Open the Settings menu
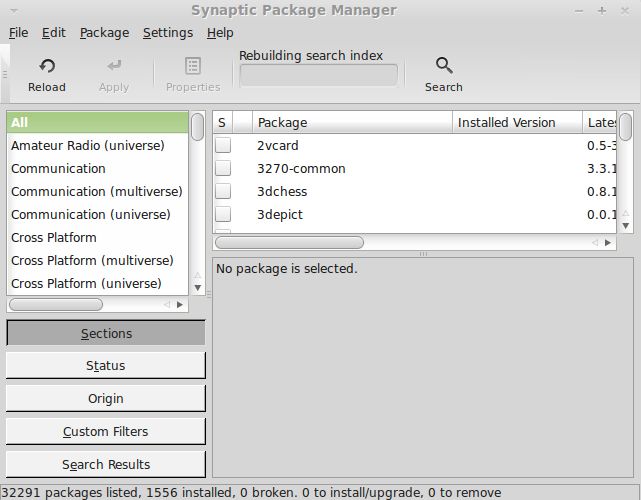 click(x=168, y=33)
